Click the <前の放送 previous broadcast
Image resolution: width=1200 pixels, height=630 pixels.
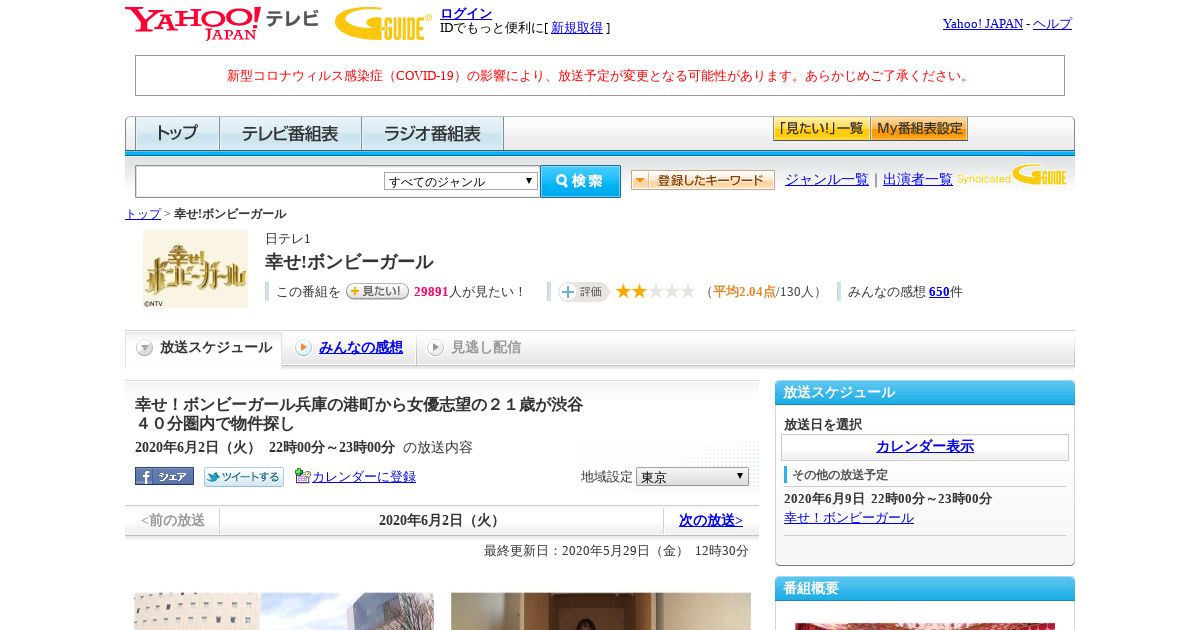173,520
